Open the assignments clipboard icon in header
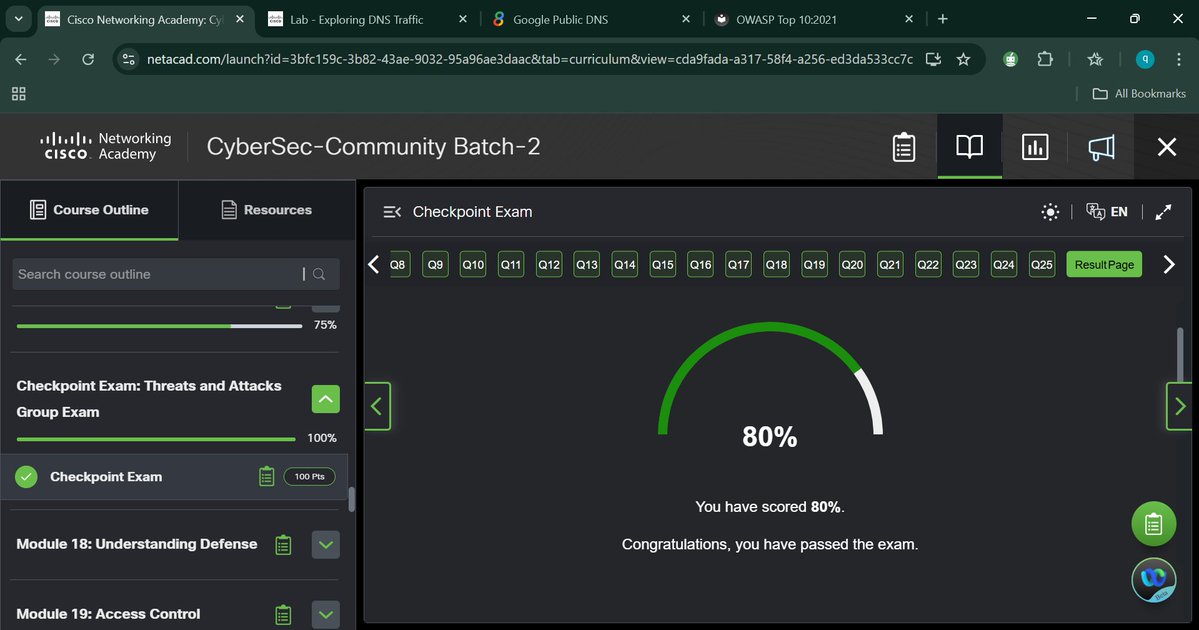Screen dimensions: 1199x630 [904, 147]
